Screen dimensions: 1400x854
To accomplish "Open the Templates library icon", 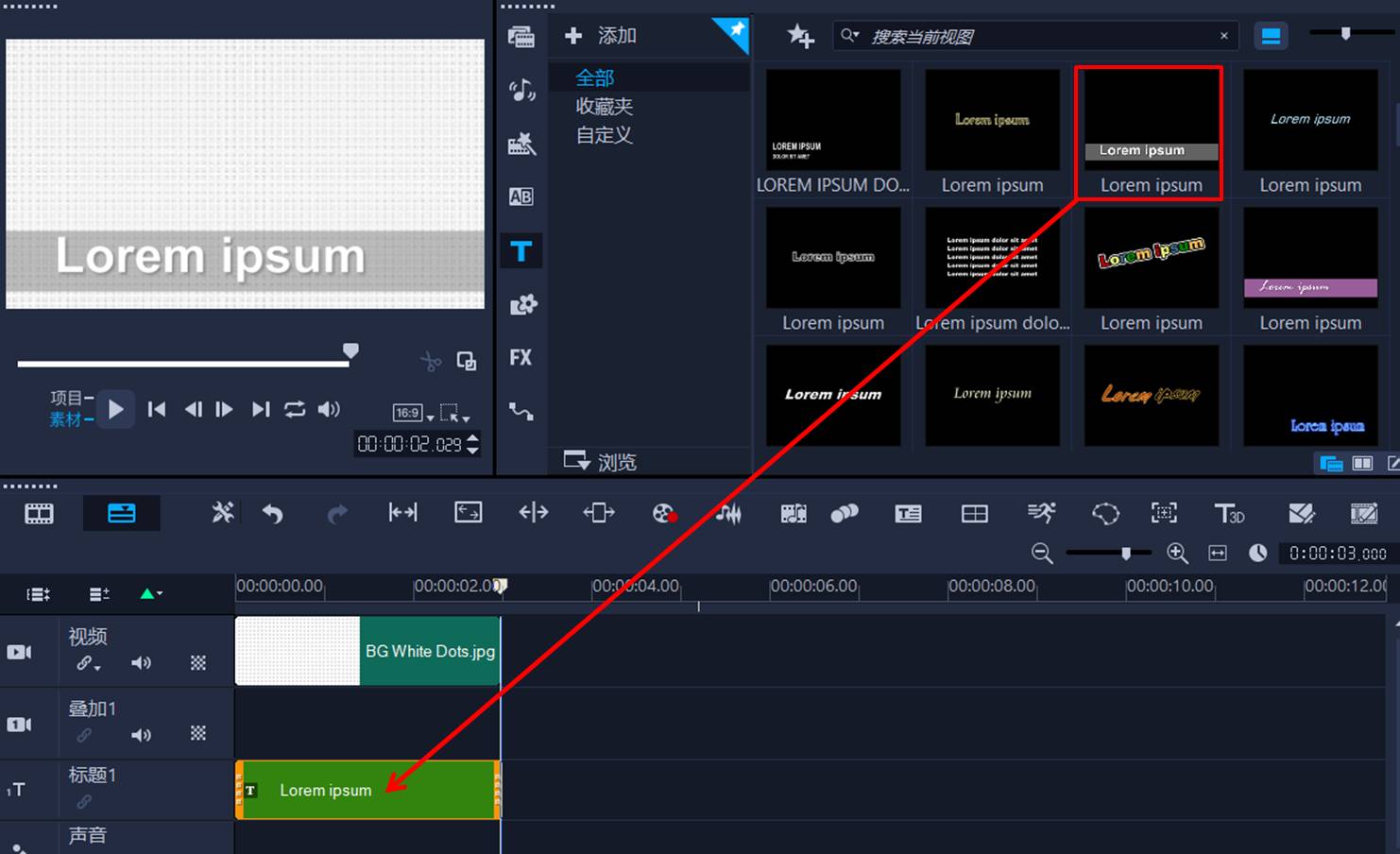I will click(521, 144).
